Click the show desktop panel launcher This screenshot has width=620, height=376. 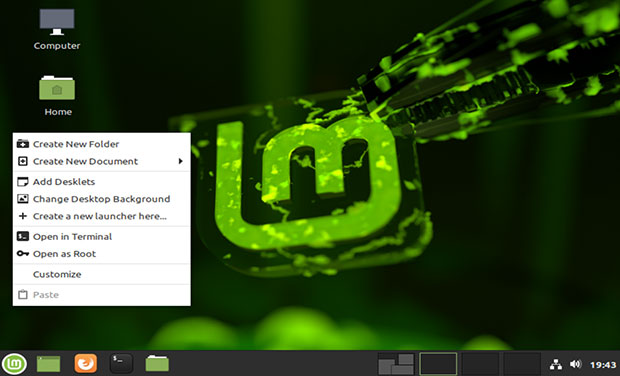tap(49, 364)
